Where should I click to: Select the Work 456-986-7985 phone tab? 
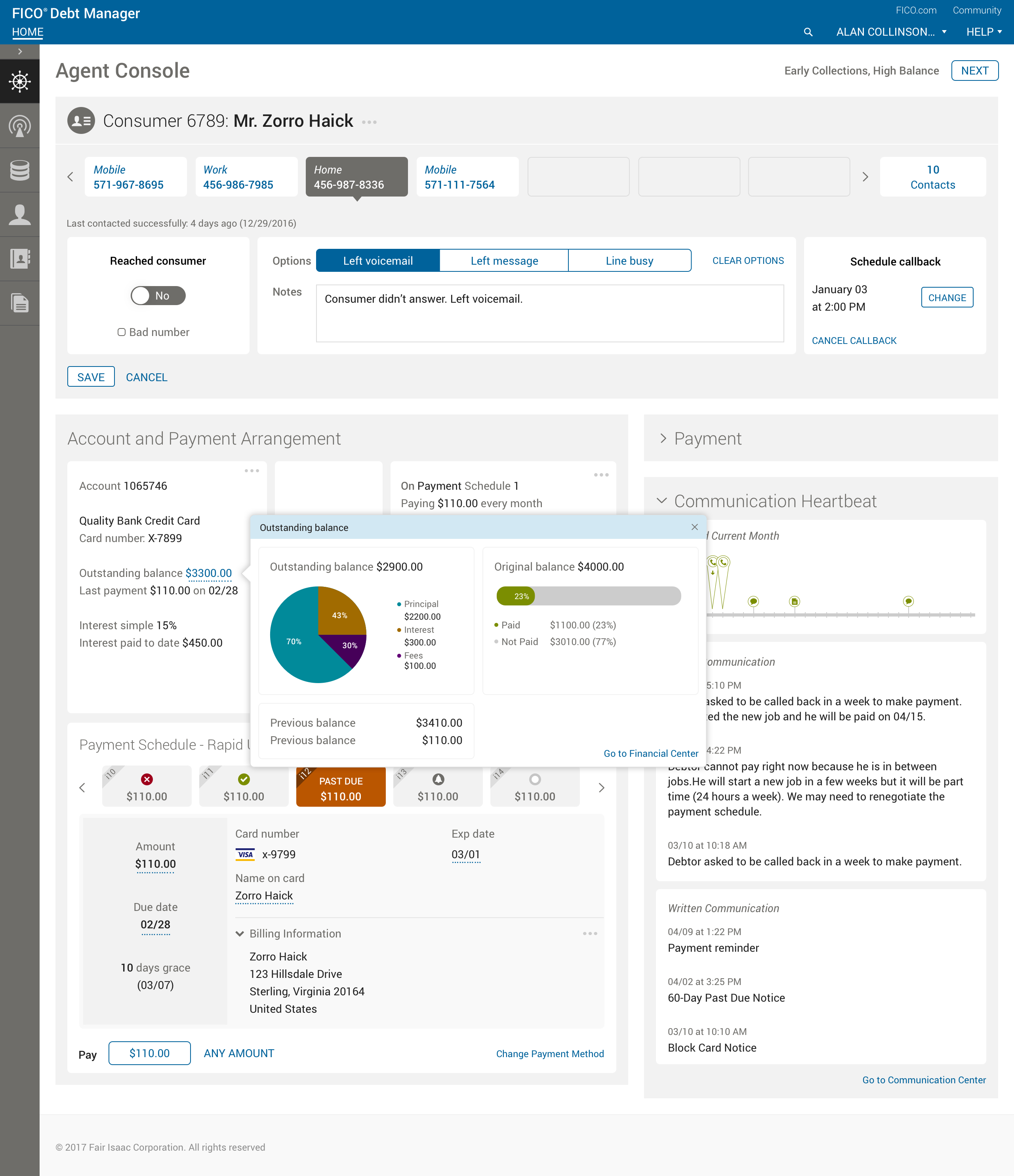[246, 177]
